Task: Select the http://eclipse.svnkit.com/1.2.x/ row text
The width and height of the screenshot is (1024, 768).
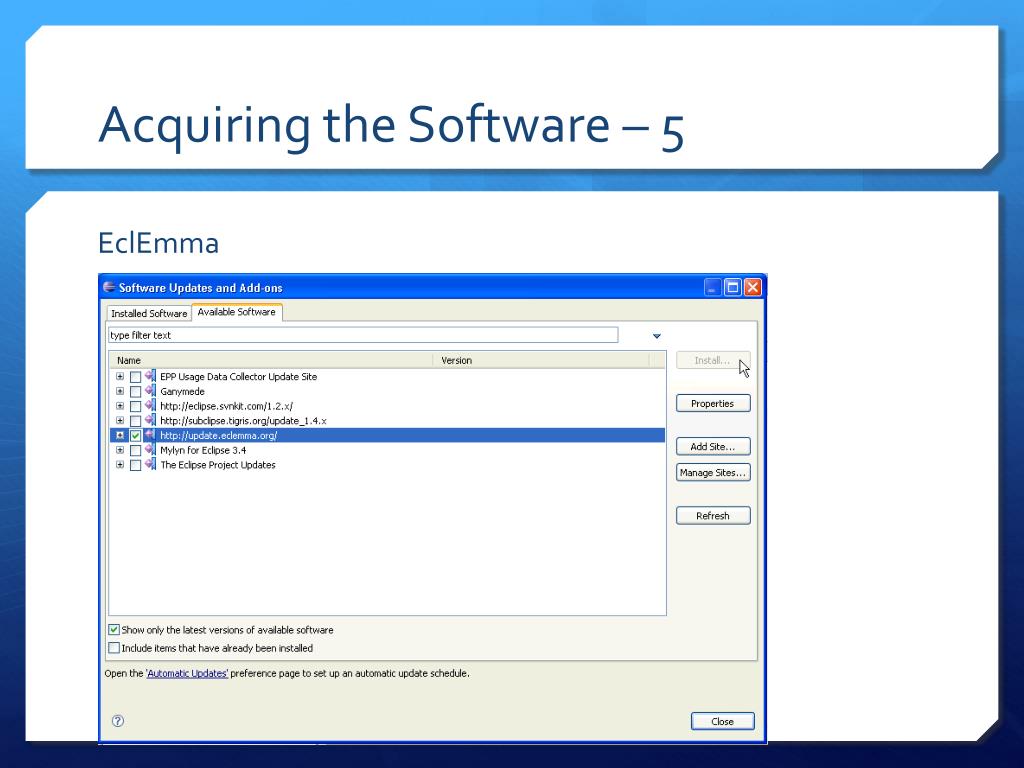Action: point(227,406)
